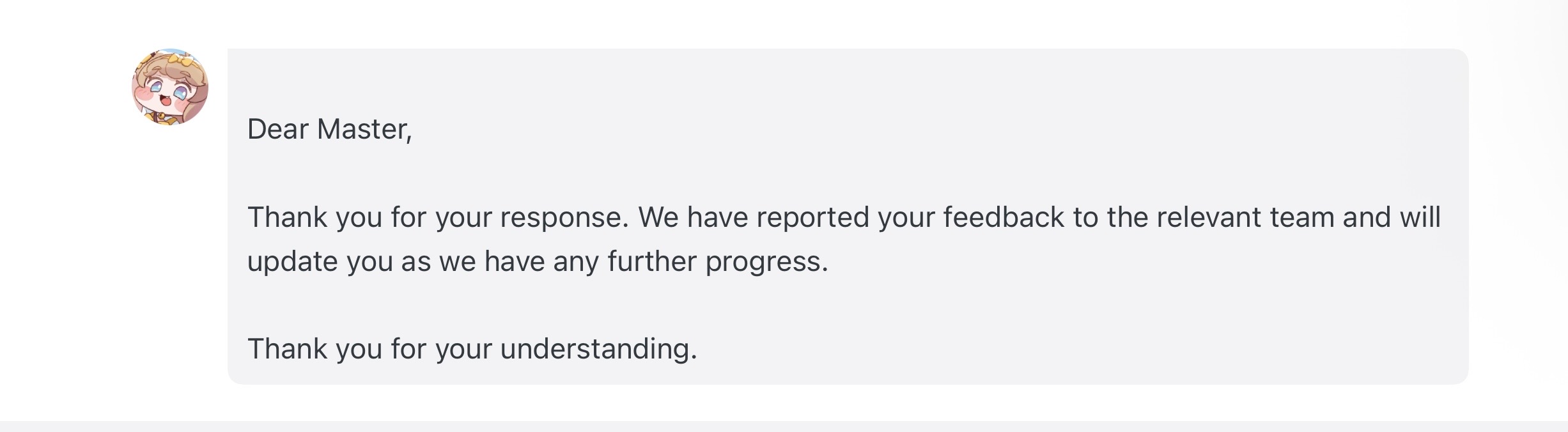The image size is (1568, 432).
Task: Click the word "reported" in the message
Action: click(813, 217)
